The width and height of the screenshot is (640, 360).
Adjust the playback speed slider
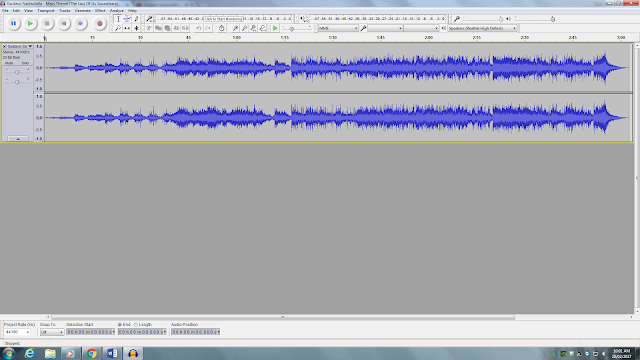[x=297, y=29]
